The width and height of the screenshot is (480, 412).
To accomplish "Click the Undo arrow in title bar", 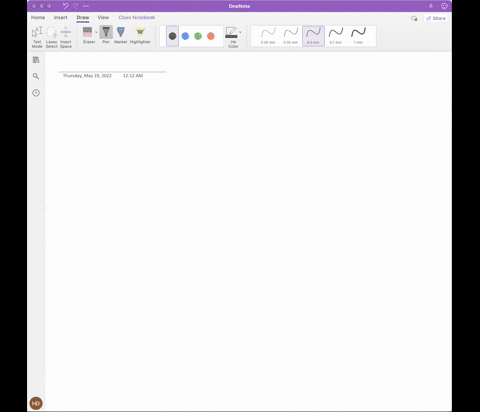I will pos(65,6).
